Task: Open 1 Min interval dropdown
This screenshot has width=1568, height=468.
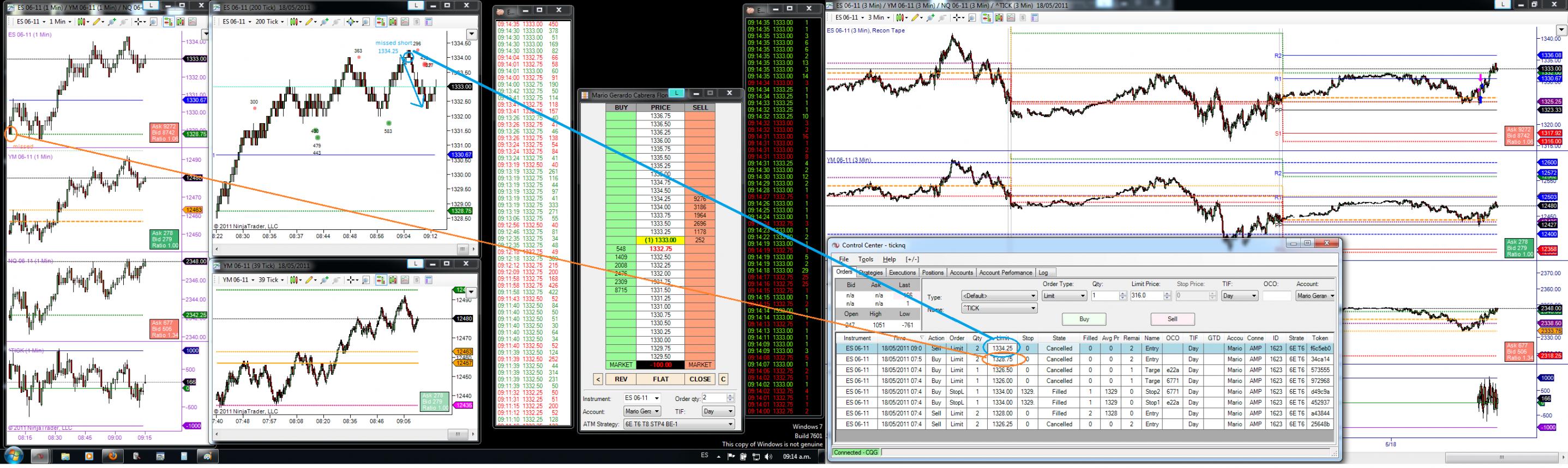Action: click(60, 21)
